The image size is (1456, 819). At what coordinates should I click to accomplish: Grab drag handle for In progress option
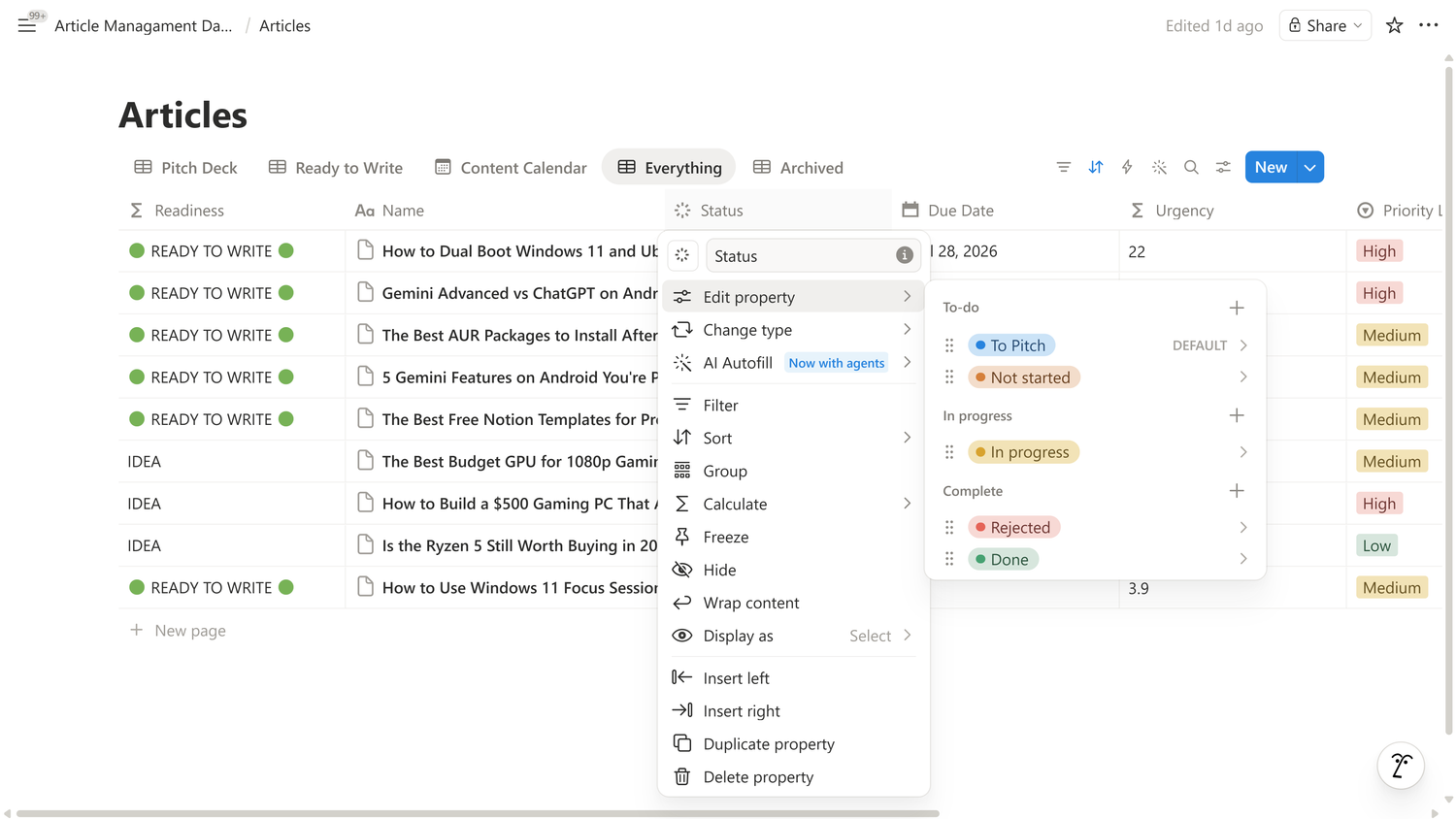(949, 452)
